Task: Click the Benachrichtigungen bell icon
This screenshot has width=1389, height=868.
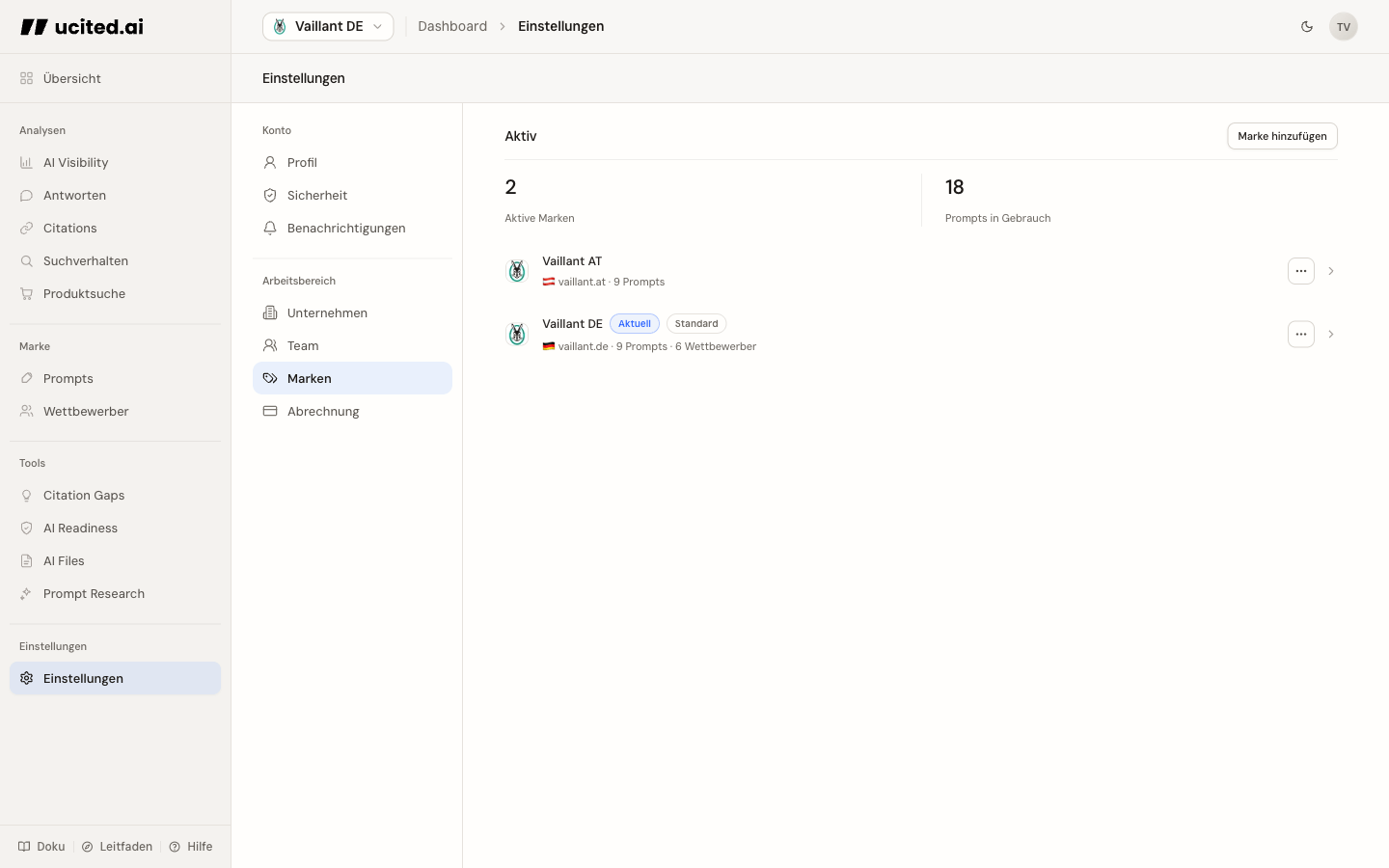Action: tap(270, 228)
